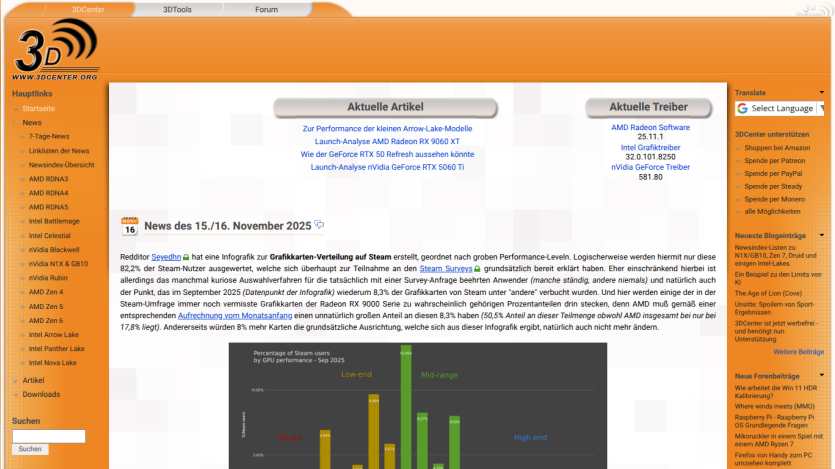This screenshot has width=835, height=469.
Task: Open Linklisten der News
Action: coord(59,151)
